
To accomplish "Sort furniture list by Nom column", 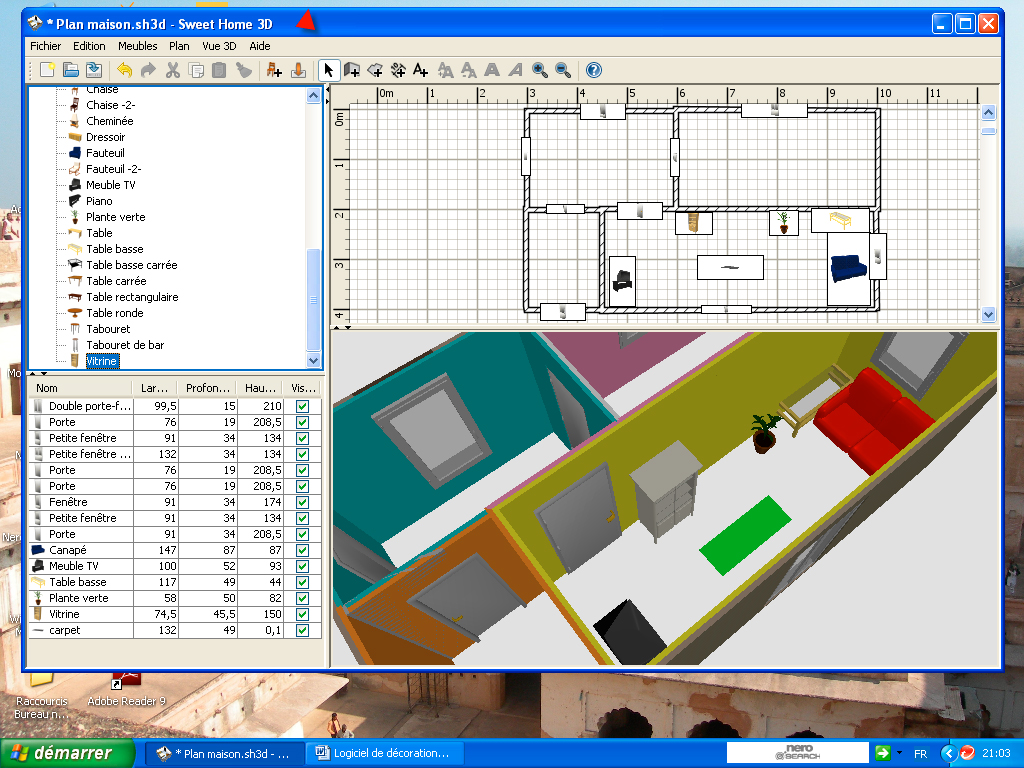I will [x=81, y=388].
